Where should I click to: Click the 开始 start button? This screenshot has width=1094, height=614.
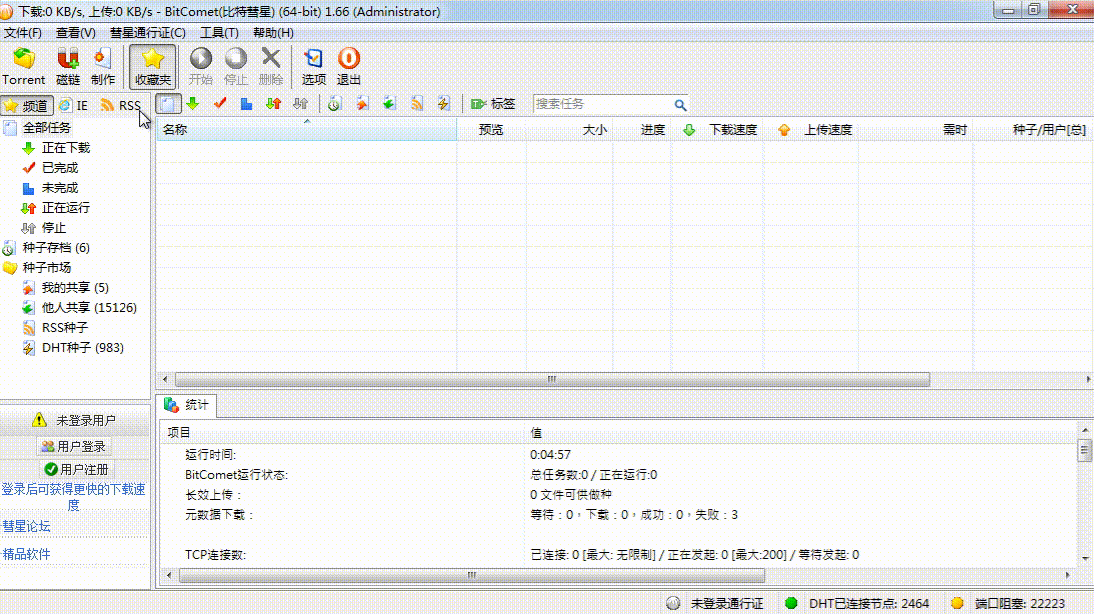(x=201, y=67)
